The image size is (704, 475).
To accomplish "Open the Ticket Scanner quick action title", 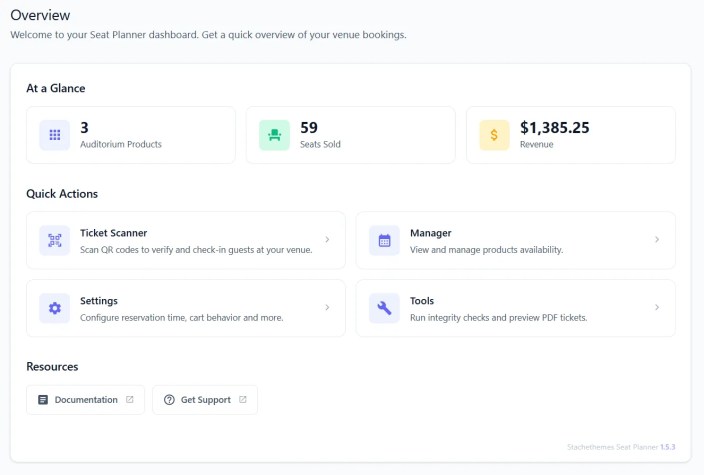I will [113, 233].
